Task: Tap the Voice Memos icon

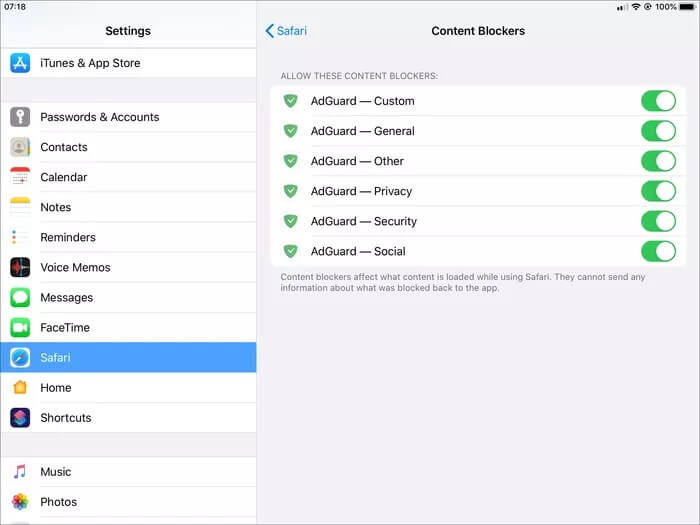Action: point(20,267)
